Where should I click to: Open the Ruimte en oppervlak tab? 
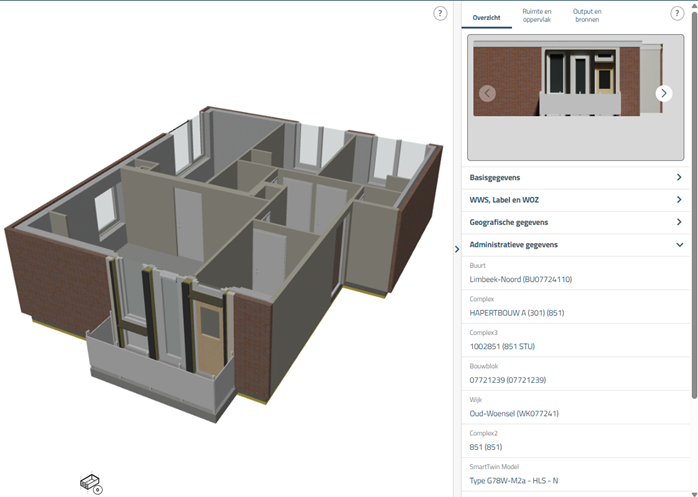(x=537, y=15)
